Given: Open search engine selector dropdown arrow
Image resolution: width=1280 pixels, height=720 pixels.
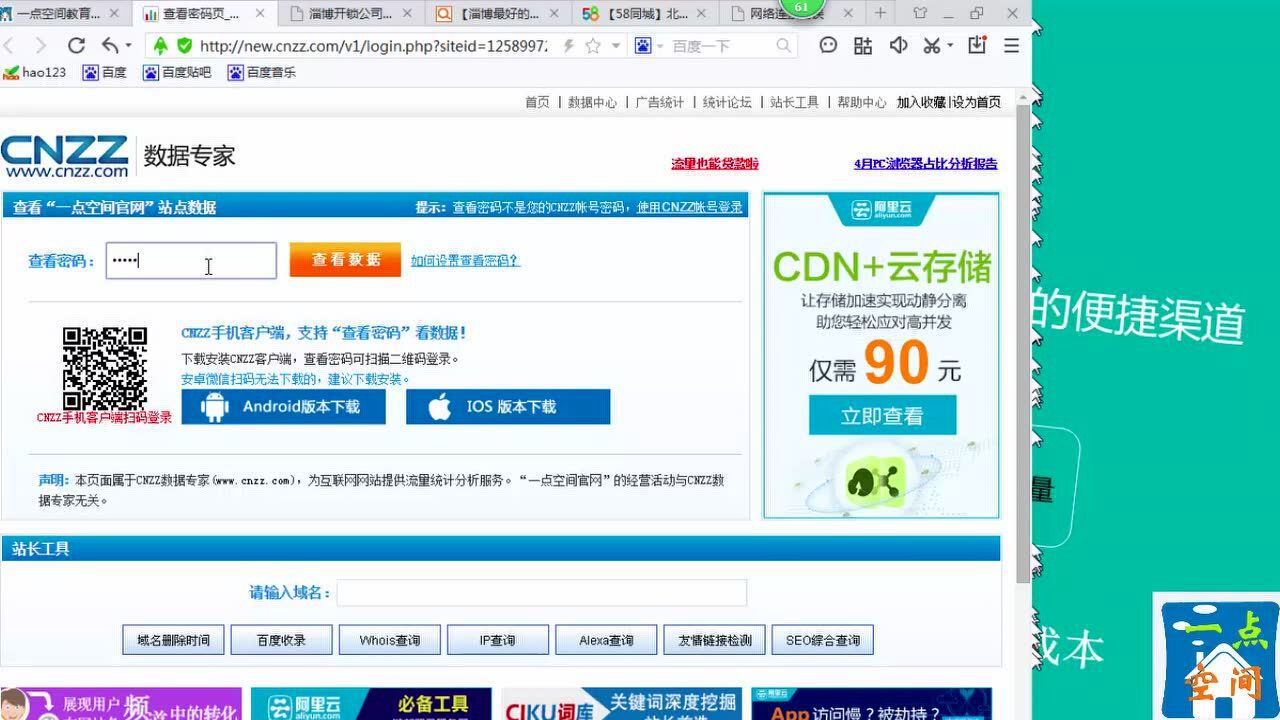Looking at the screenshot, I should coord(660,46).
